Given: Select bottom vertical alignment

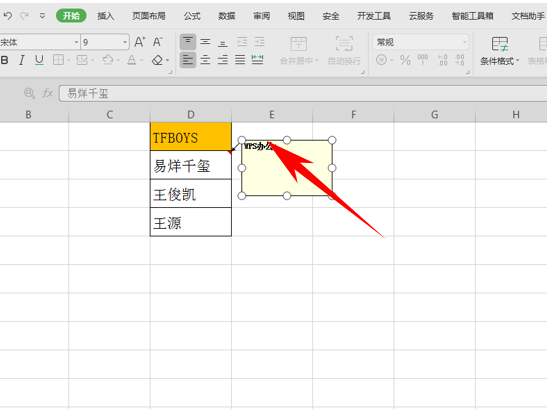Looking at the screenshot, I should (223, 42).
